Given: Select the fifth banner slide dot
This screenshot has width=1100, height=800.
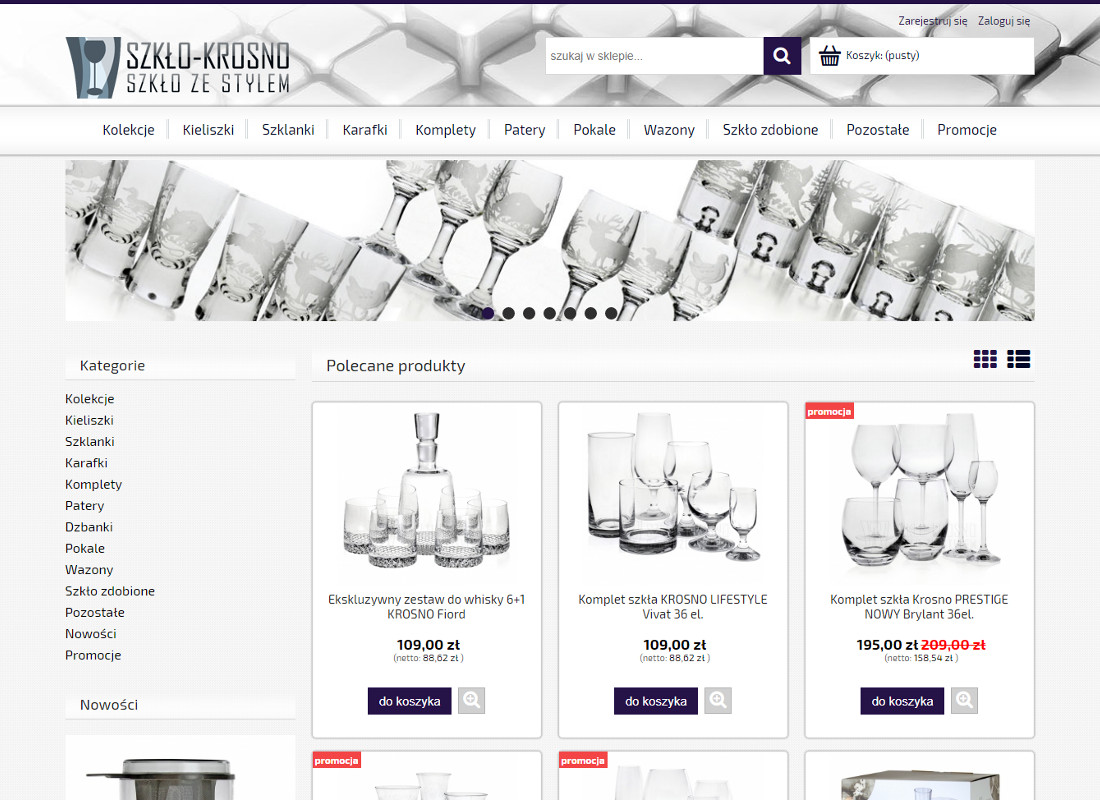Looking at the screenshot, I should pos(570,313).
